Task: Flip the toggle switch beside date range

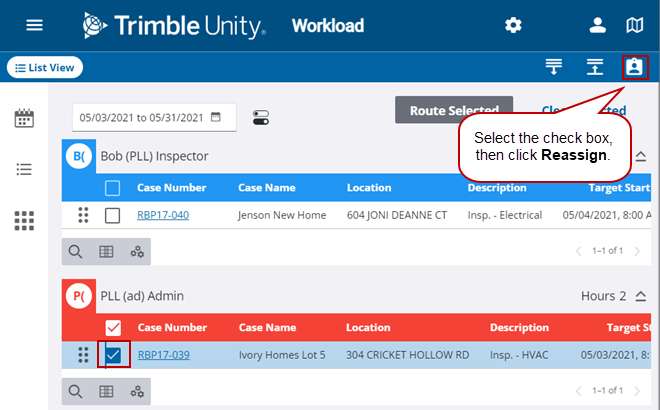Action: (x=261, y=118)
